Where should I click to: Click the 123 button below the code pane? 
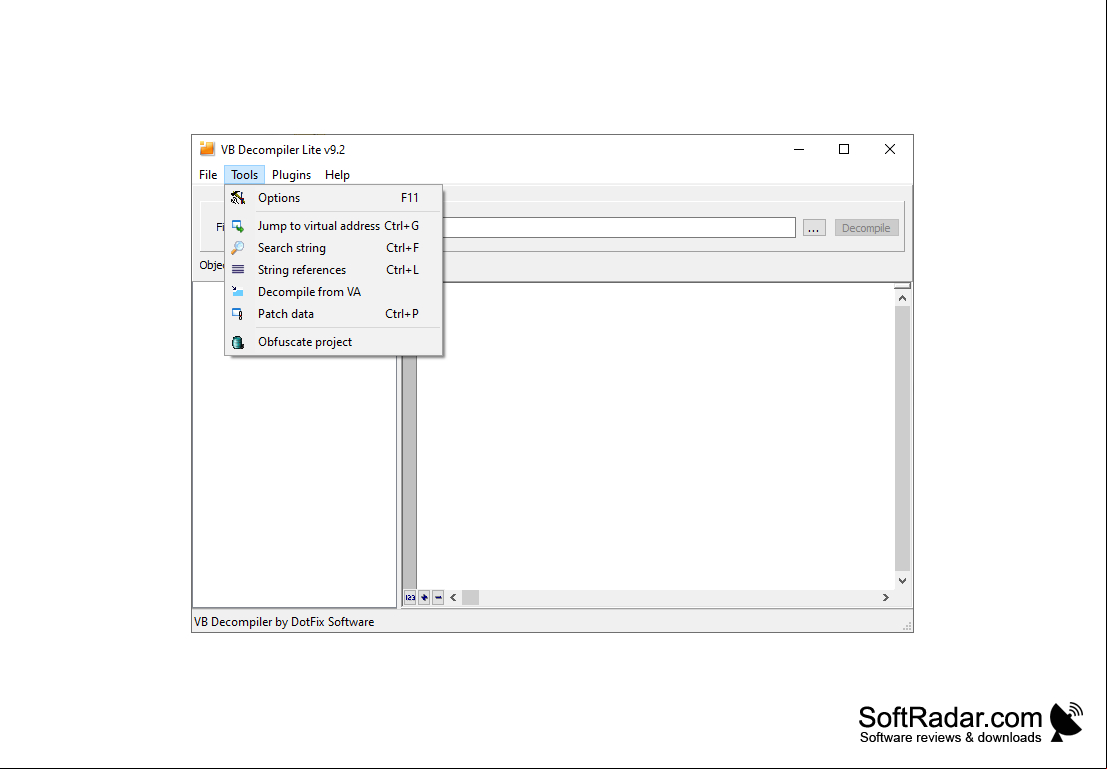coord(410,597)
